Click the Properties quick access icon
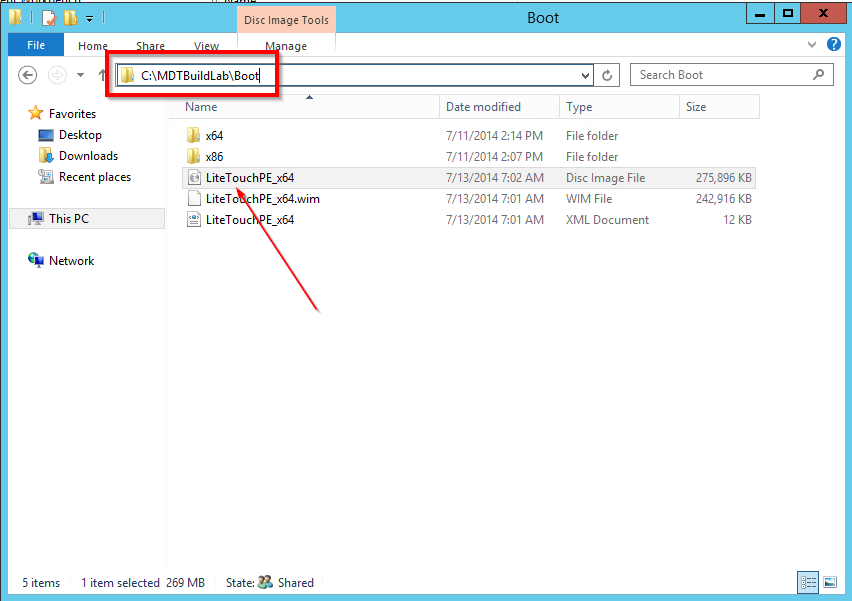This screenshot has width=852, height=601. tap(49, 18)
